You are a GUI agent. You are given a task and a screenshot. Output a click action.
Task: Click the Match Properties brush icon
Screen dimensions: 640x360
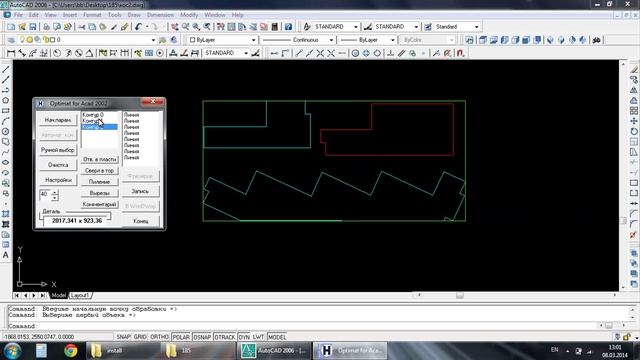124,27
